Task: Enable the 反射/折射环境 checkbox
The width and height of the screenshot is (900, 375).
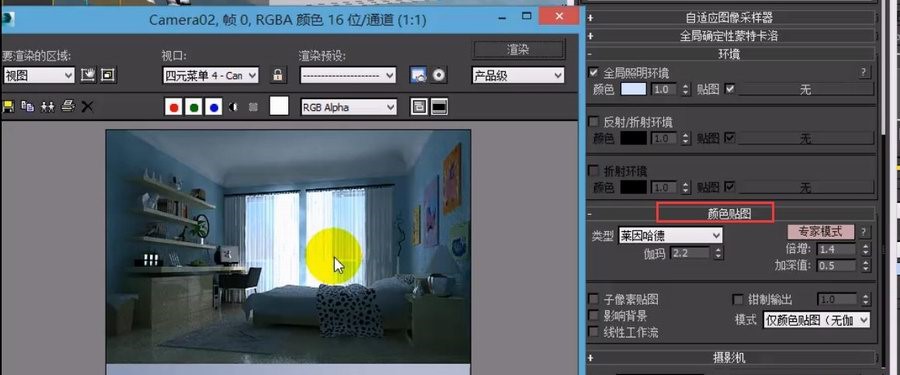Action: 594,122
